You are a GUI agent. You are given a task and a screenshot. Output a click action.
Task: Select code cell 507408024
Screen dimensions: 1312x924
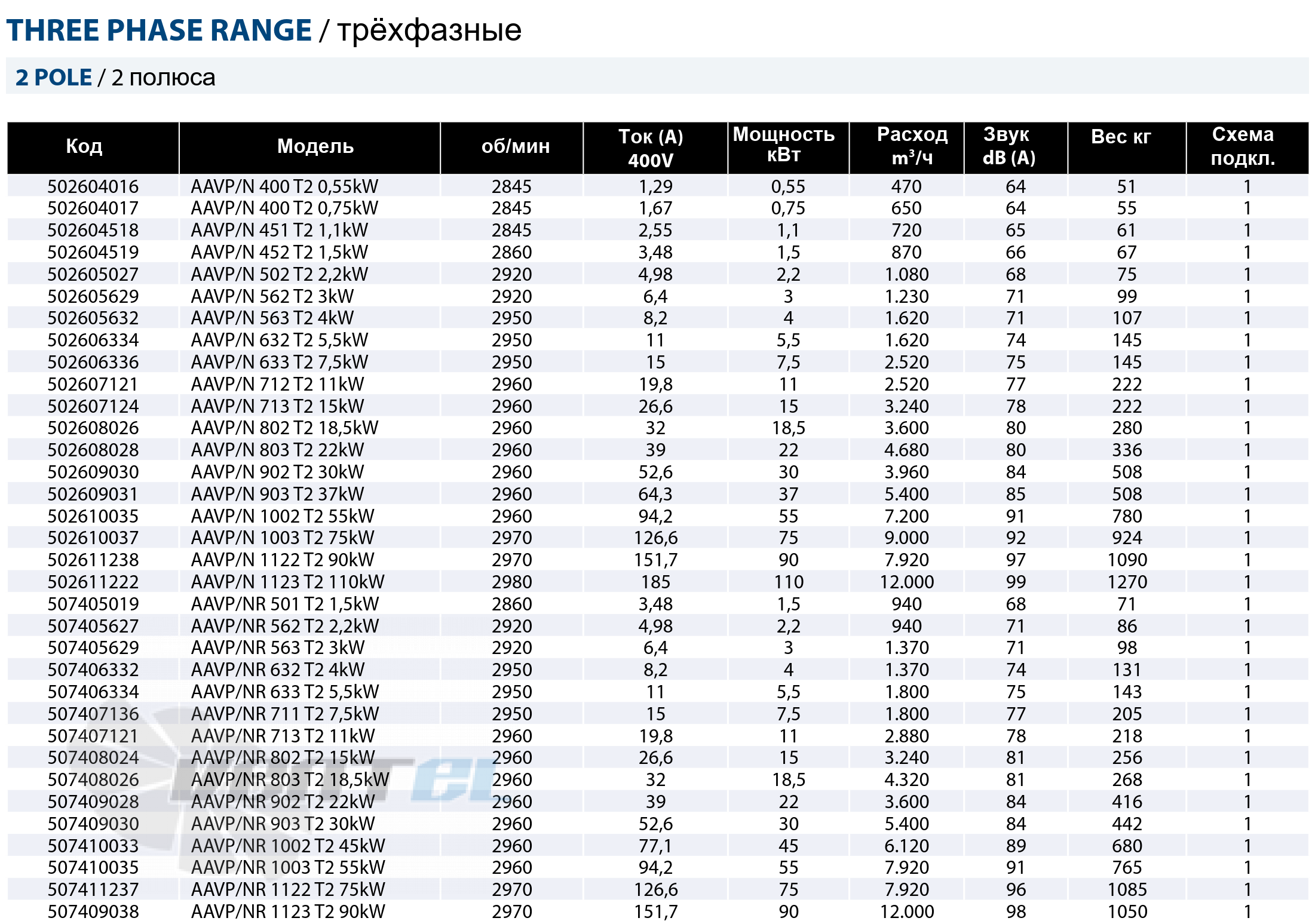tap(93, 758)
